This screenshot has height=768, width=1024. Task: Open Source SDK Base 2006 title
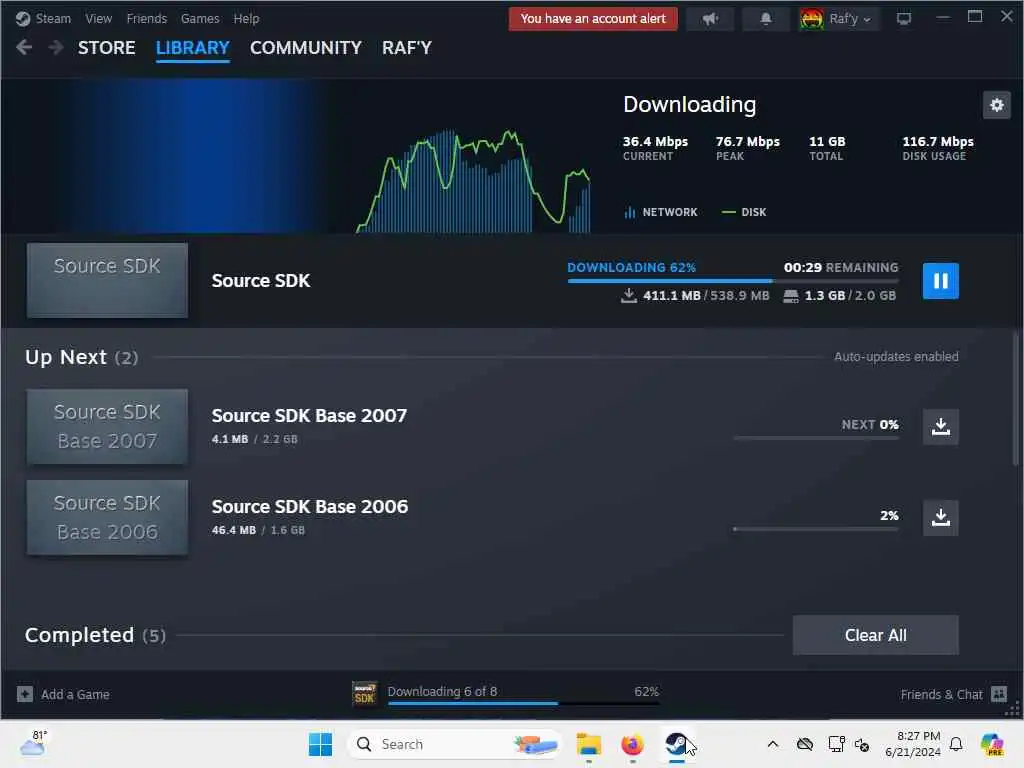coord(310,506)
